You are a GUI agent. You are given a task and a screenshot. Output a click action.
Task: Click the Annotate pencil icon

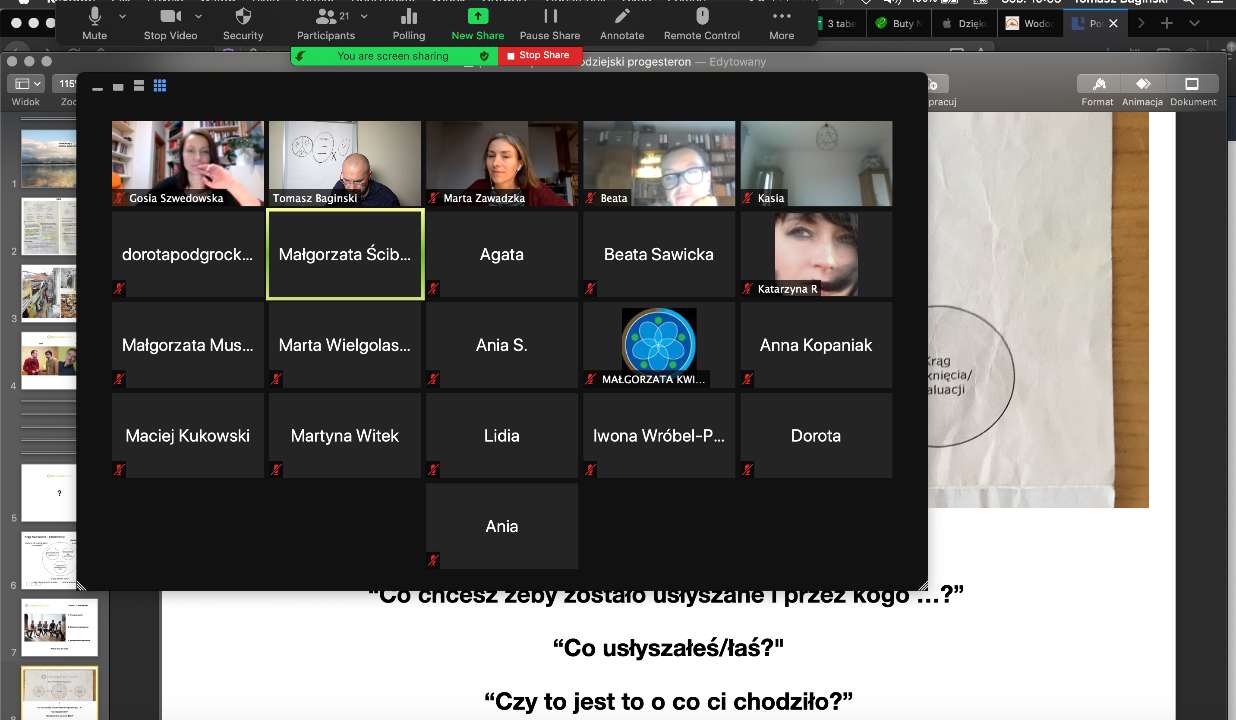[x=622, y=22]
